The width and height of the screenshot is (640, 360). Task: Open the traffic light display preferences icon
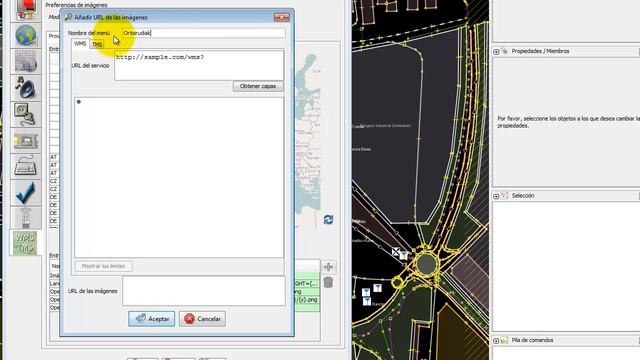(x=26, y=11)
